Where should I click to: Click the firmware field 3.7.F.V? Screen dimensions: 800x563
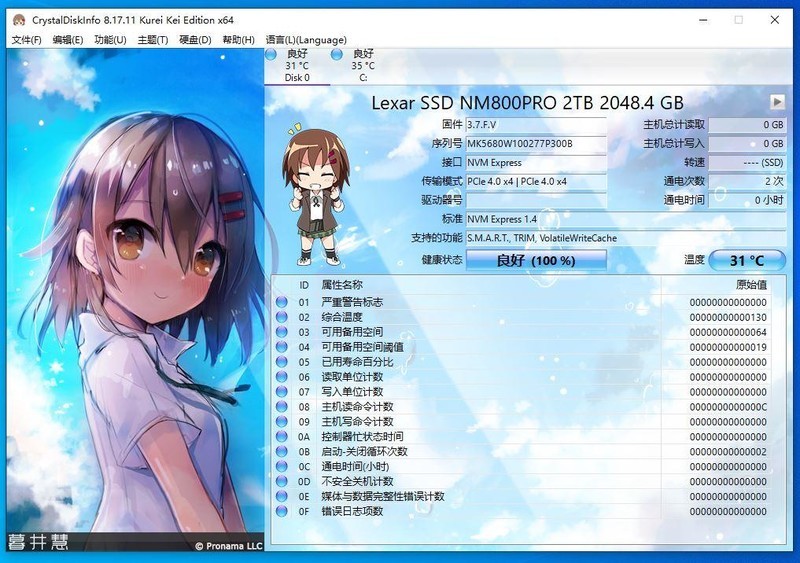click(536, 125)
